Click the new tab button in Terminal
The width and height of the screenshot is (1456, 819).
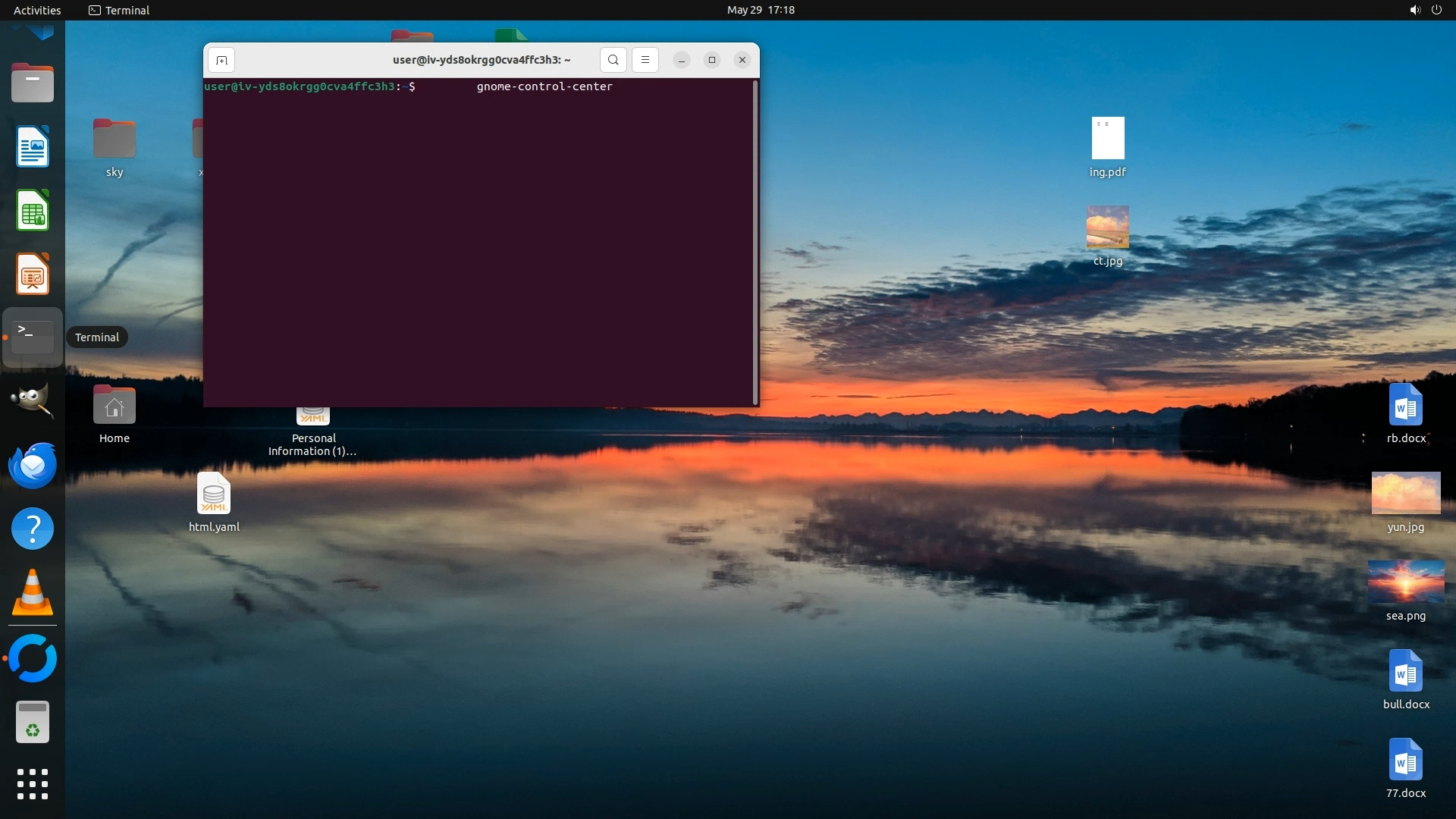pos(221,60)
